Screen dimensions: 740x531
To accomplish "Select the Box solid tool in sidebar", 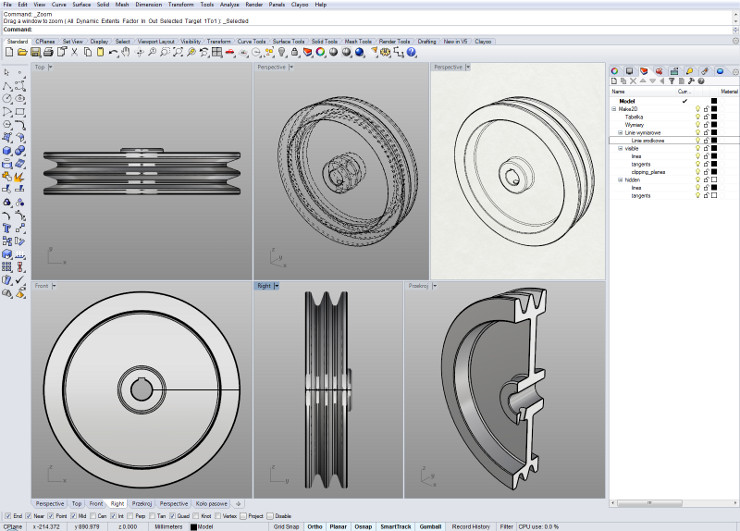I will pos(7,151).
